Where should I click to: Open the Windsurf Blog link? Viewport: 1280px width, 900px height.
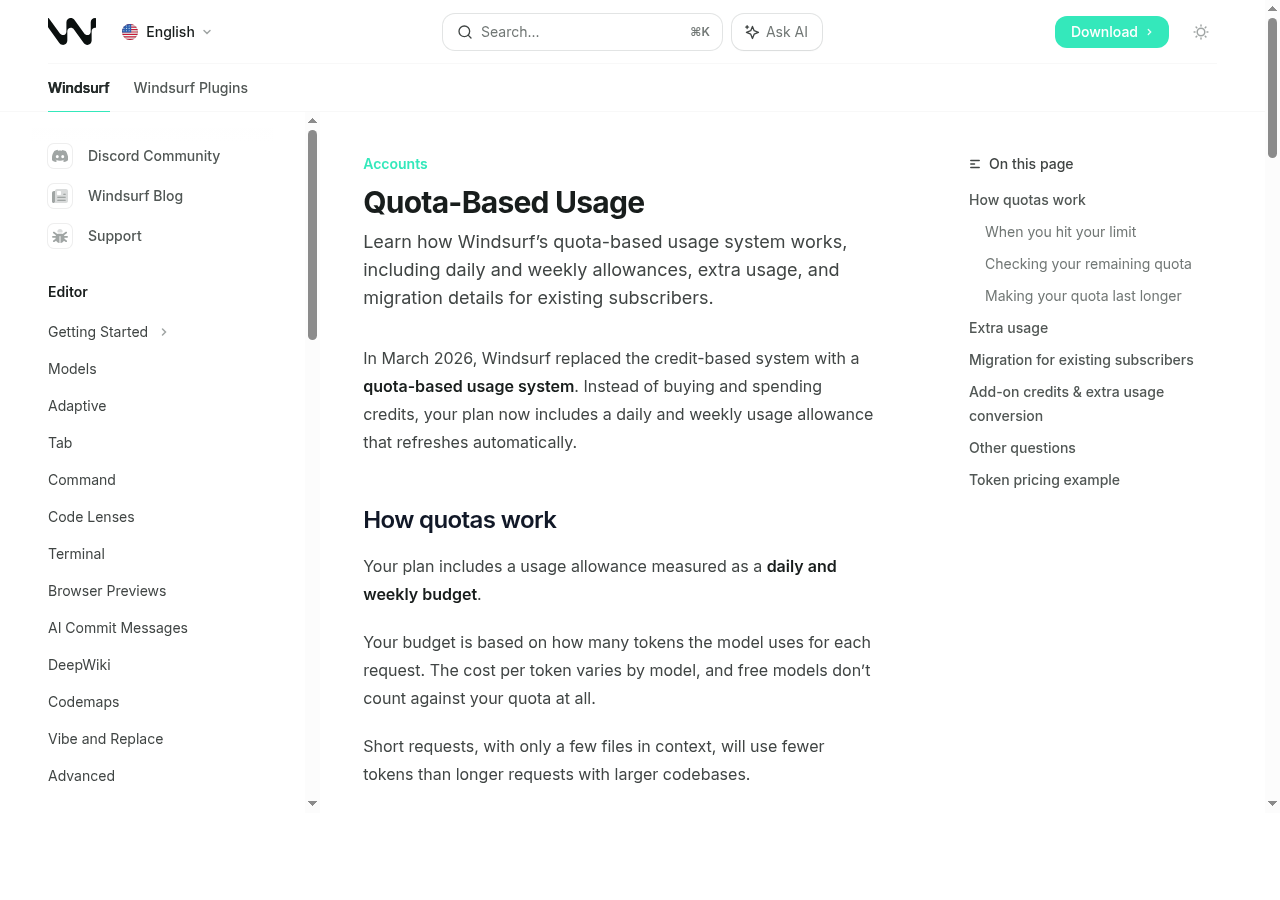pyautogui.click(x=135, y=196)
